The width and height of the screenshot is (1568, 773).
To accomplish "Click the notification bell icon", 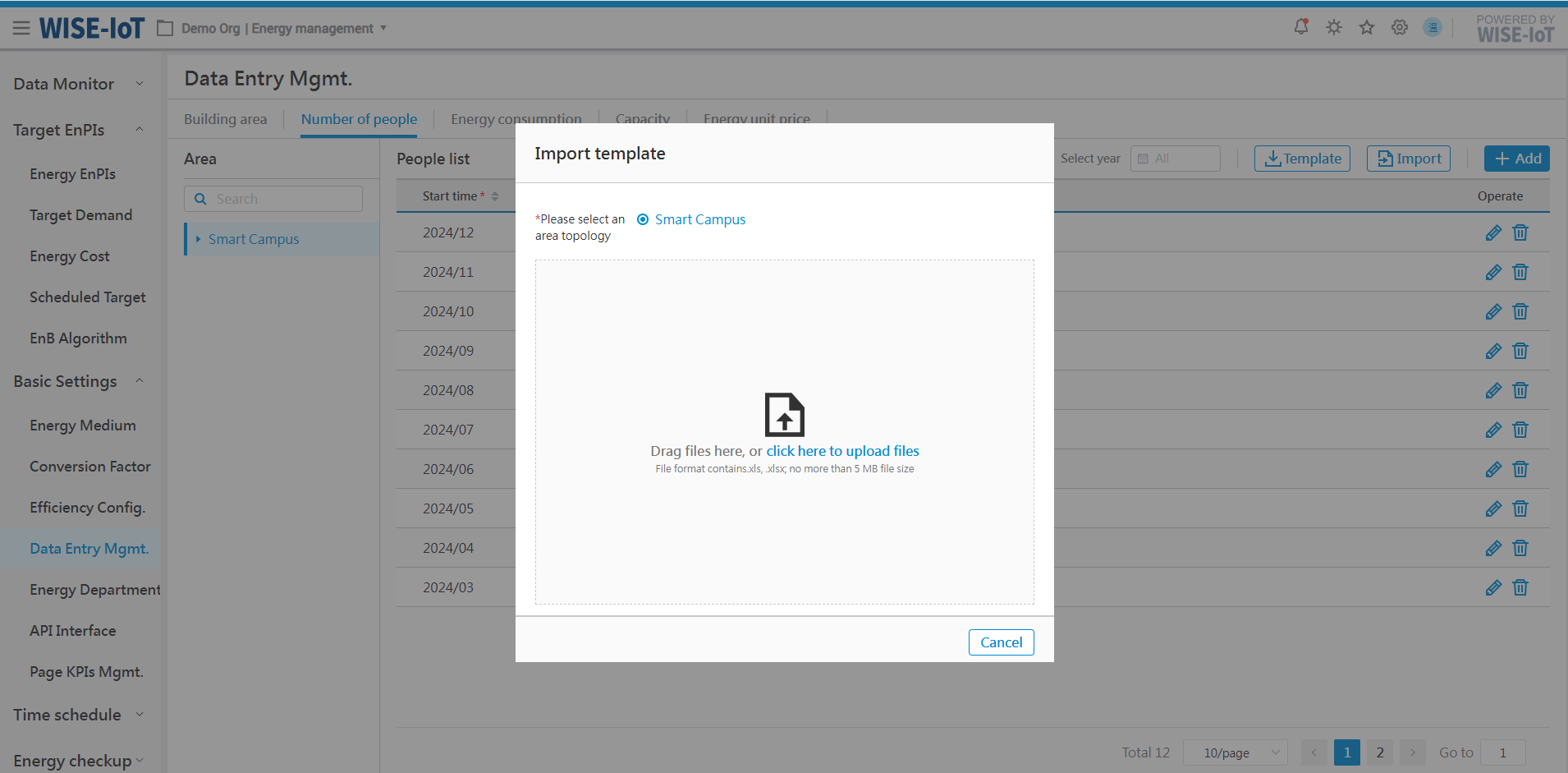I will click(1300, 27).
